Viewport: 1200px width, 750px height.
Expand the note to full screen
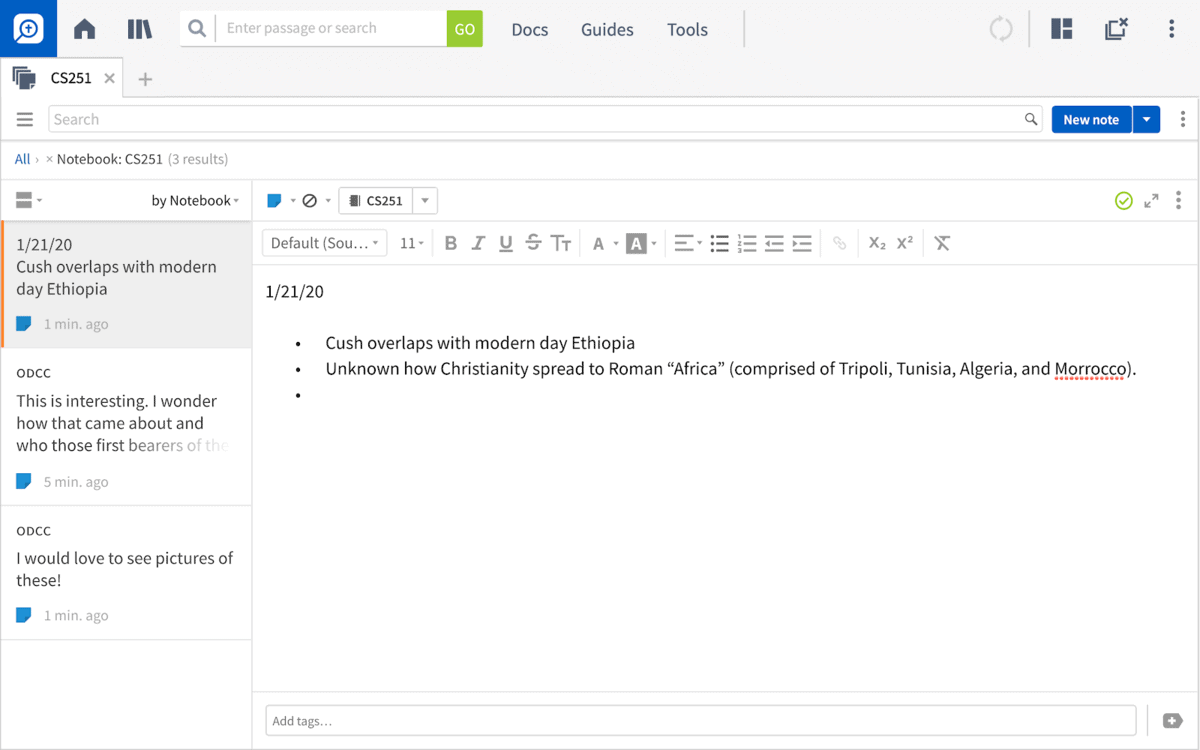click(x=1151, y=200)
